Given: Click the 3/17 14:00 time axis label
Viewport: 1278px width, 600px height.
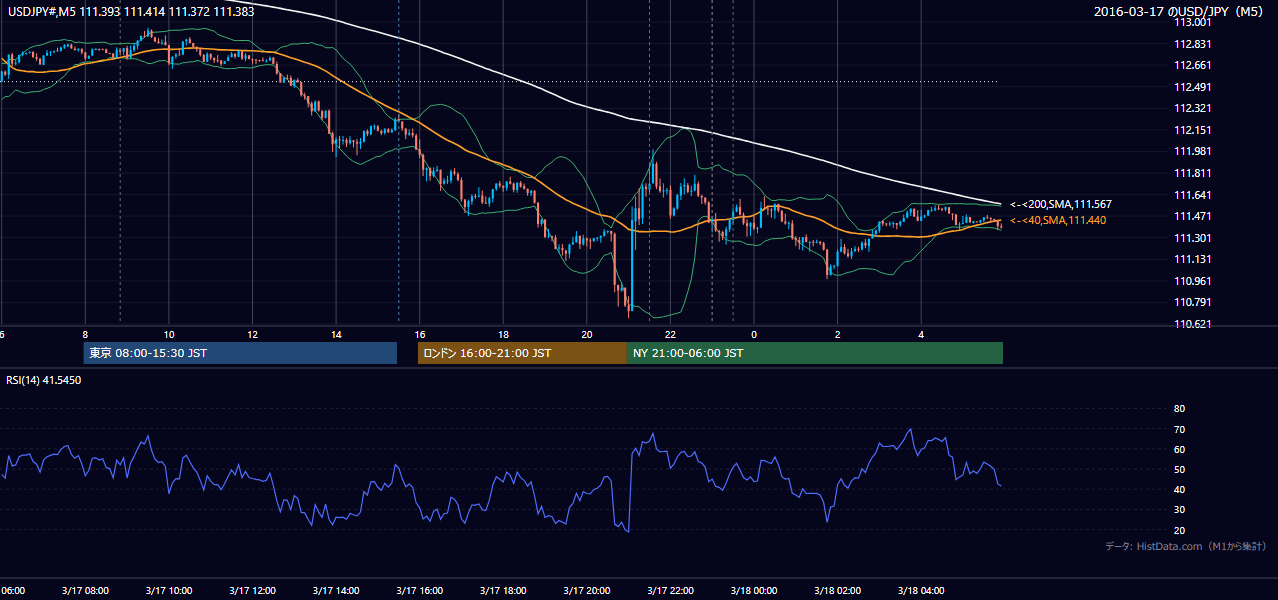Looking at the screenshot, I should click(336, 590).
